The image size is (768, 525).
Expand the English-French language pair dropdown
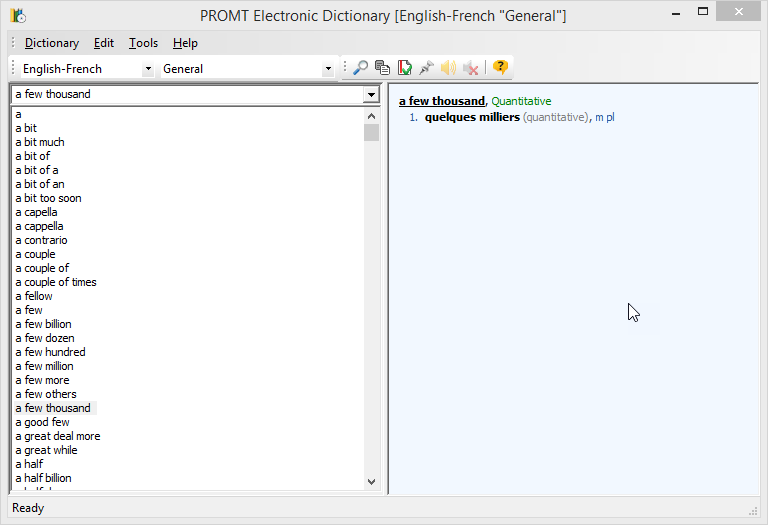coord(148,69)
